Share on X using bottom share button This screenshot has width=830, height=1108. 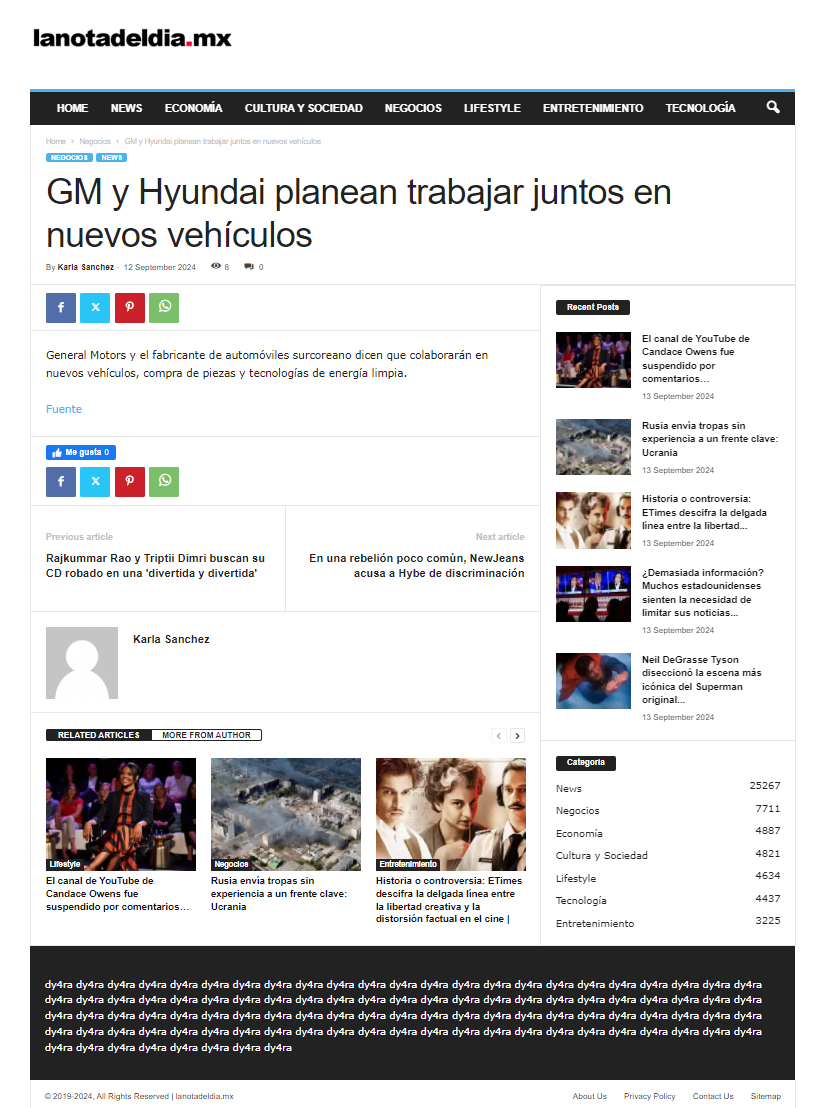tap(95, 481)
